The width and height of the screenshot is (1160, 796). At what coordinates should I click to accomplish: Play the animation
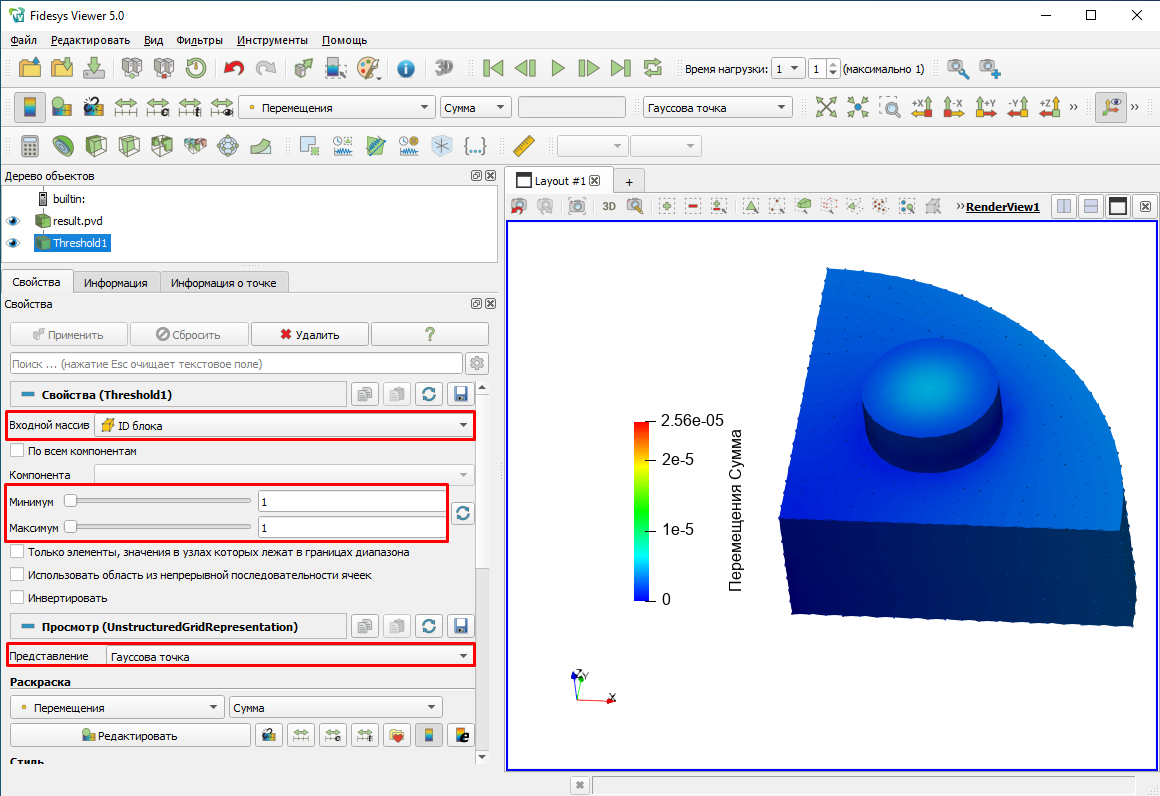tap(558, 68)
